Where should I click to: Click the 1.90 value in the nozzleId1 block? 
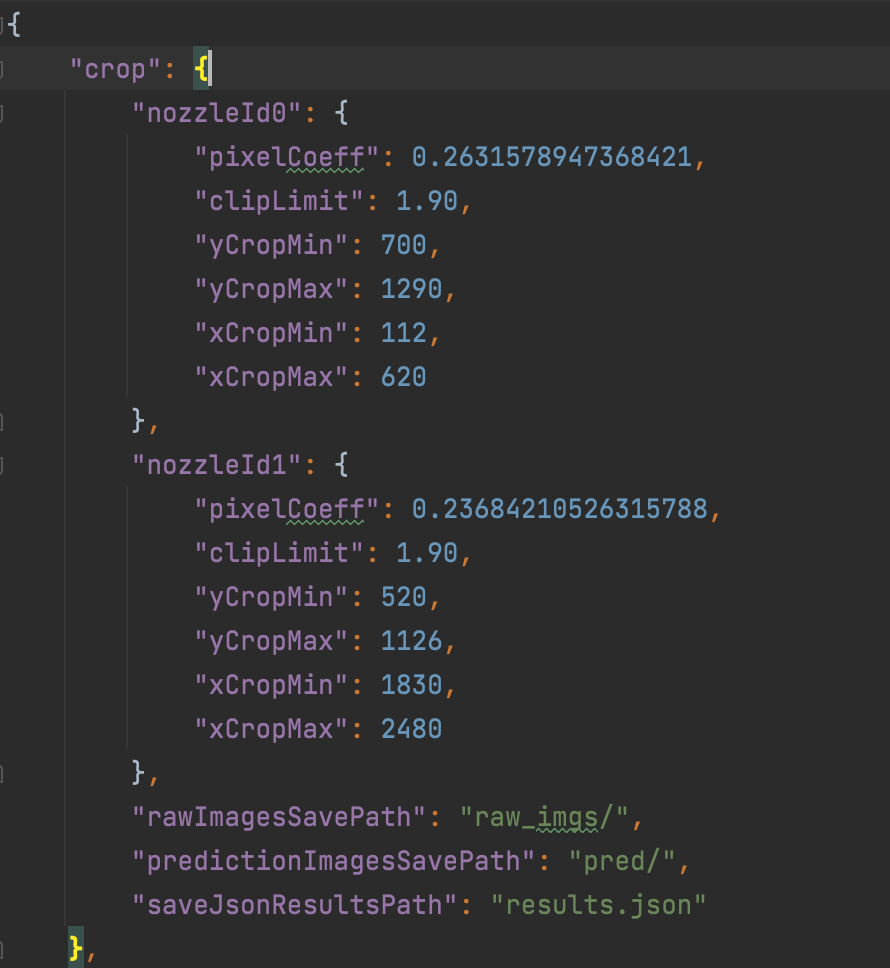click(426, 553)
